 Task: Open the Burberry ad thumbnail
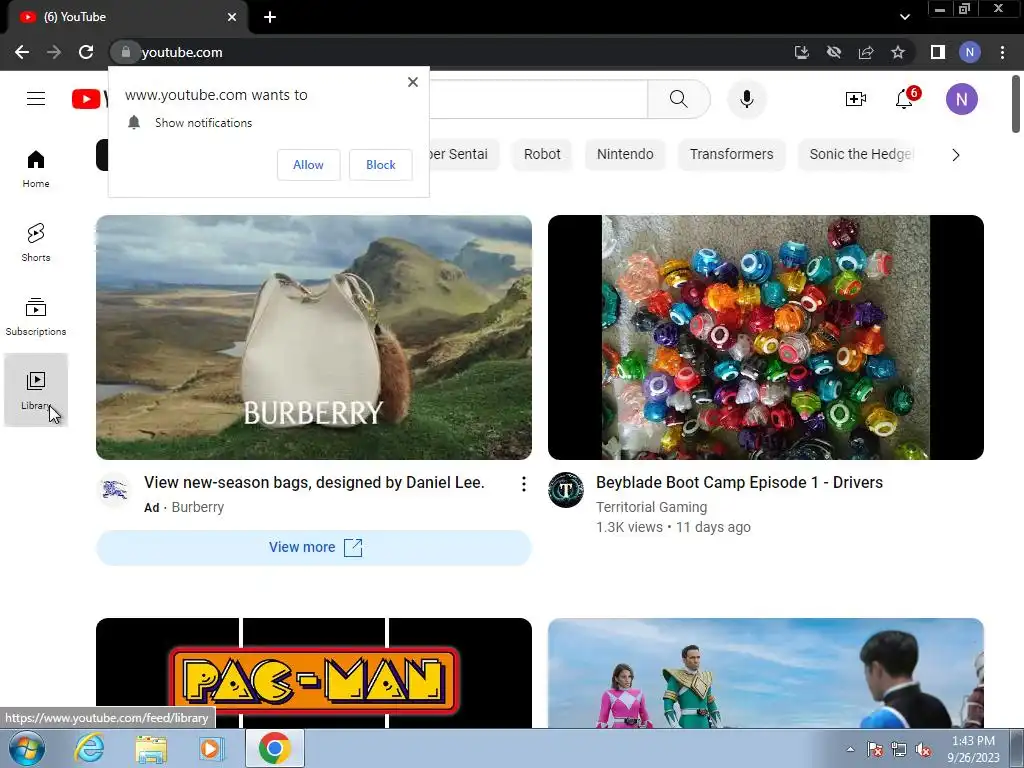click(313, 337)
